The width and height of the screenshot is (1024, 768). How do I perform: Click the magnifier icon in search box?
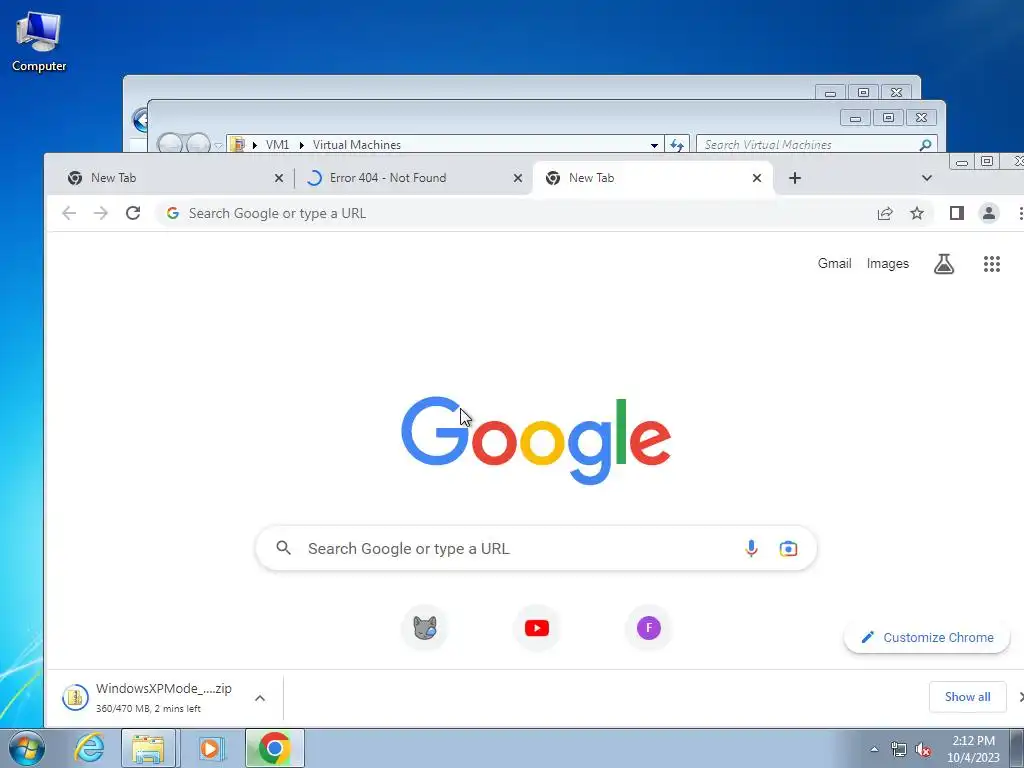(283, 548)
